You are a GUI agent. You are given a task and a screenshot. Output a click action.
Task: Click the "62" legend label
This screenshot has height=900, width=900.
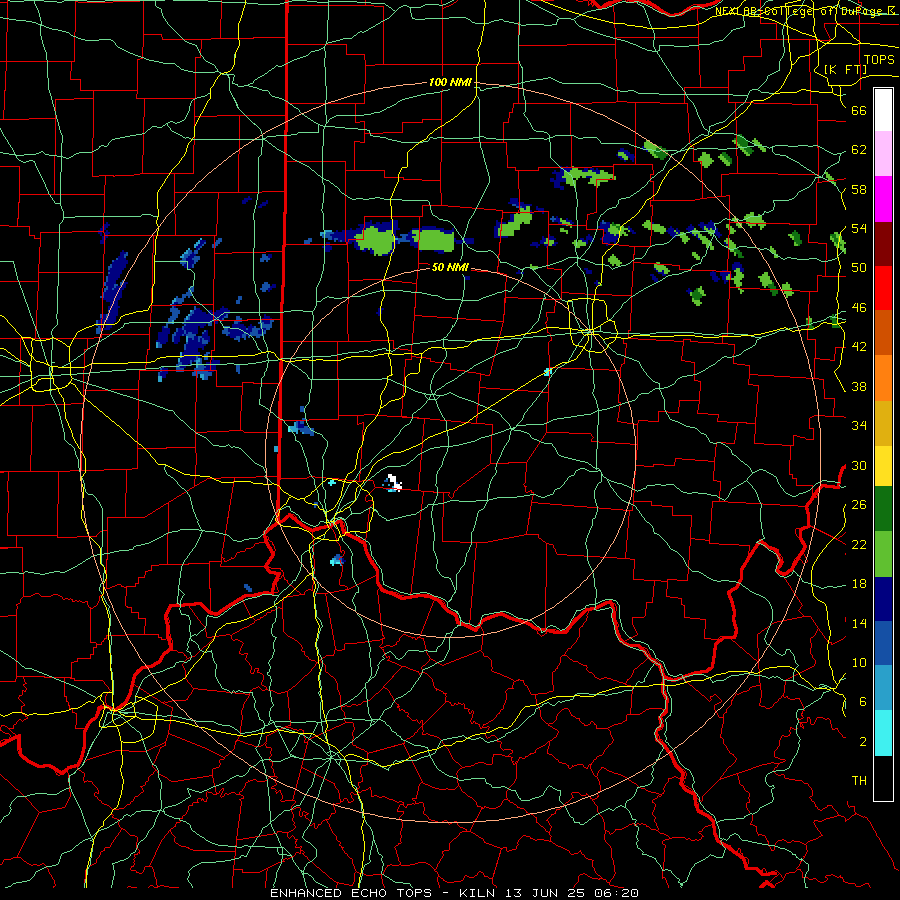coord(859,150)
